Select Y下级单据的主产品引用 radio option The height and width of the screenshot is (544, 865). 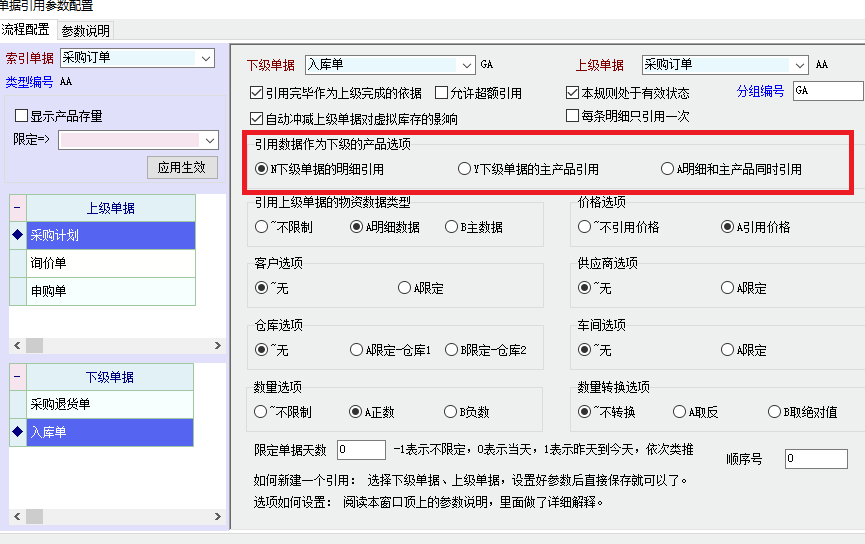(464, 169)
